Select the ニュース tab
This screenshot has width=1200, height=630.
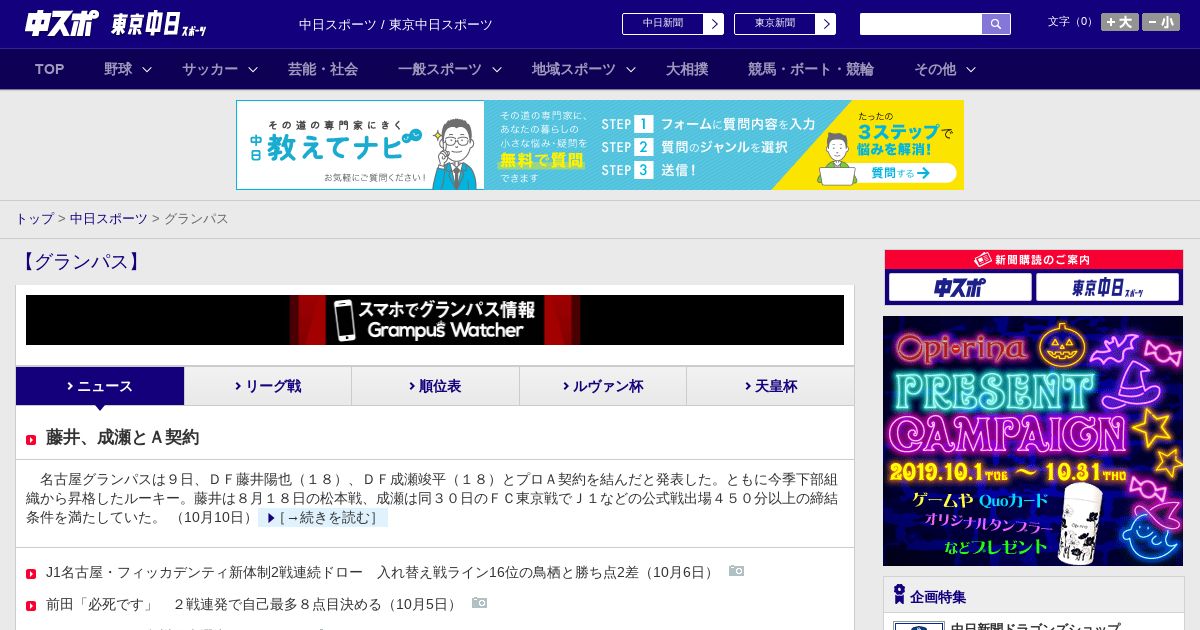100,386
